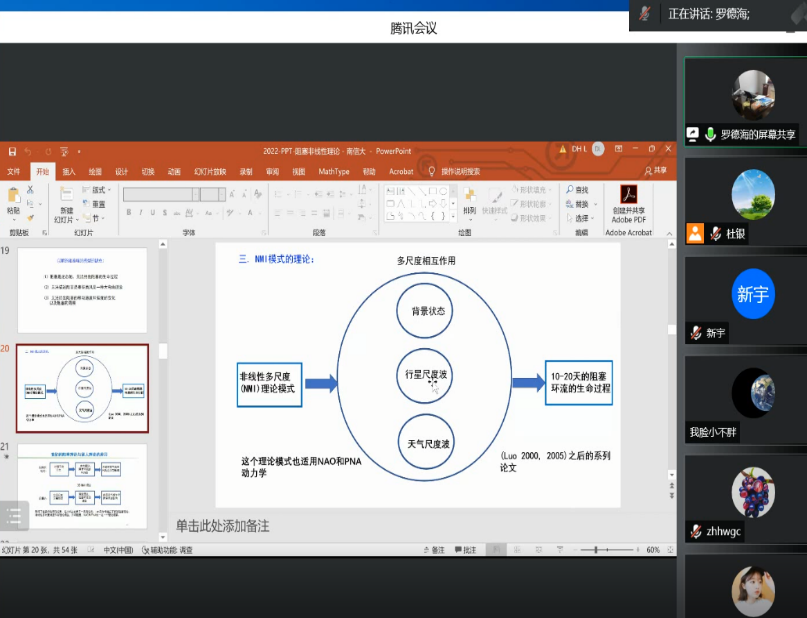Click the Cut scissors icon
The image size is (807, 618).
point(30,189)
